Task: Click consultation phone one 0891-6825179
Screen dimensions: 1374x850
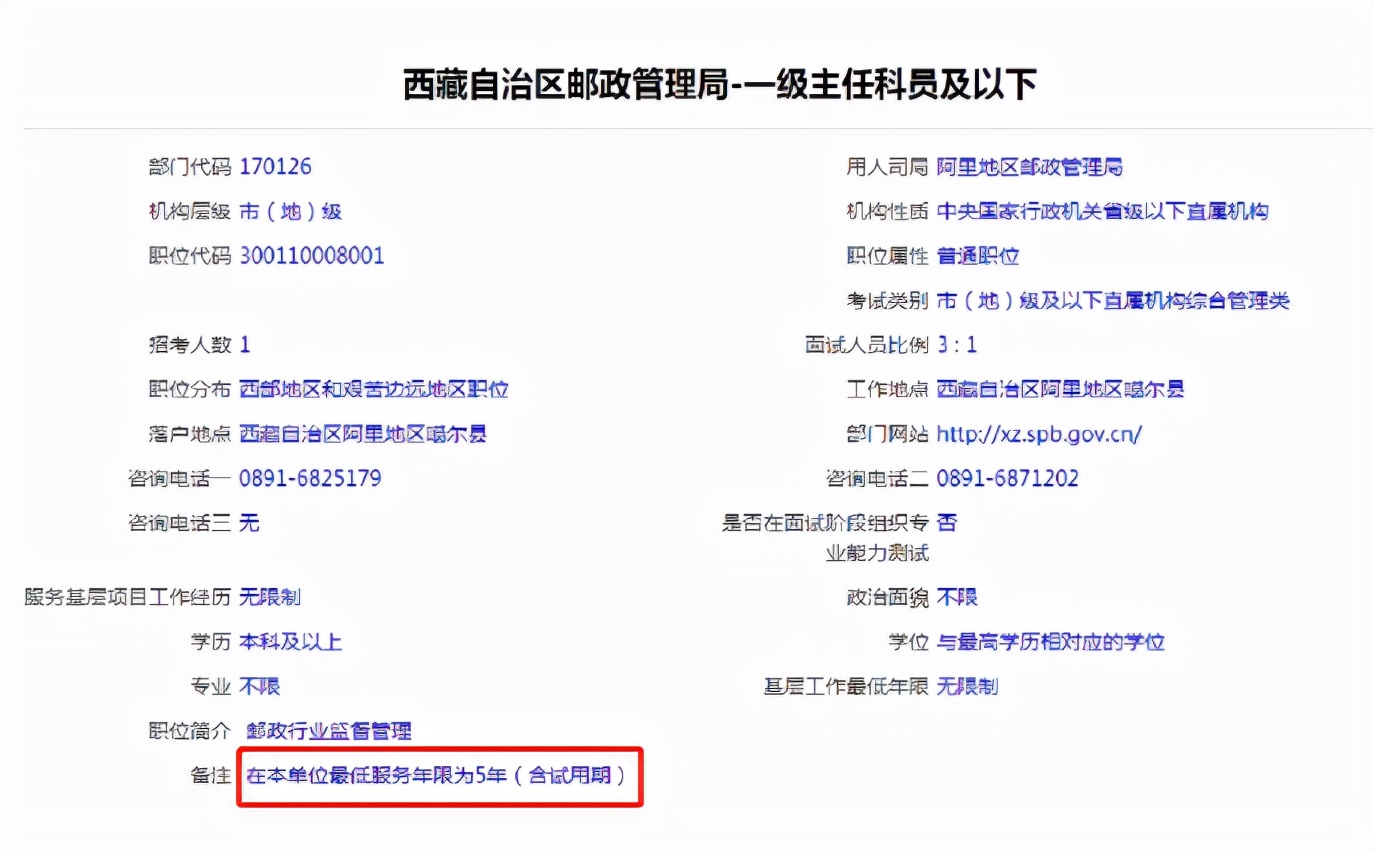Action: 311,478
